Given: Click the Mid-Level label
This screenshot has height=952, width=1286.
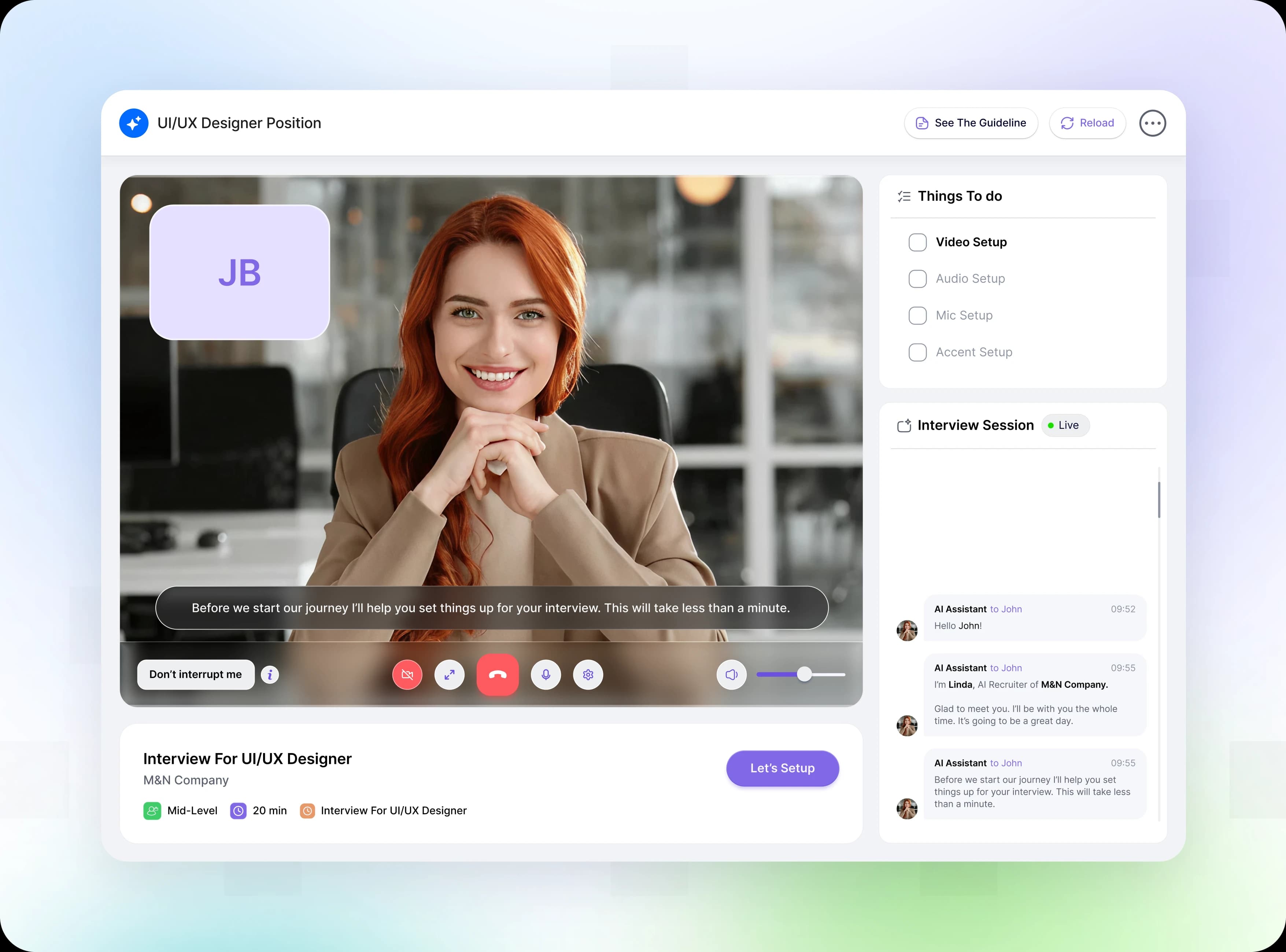Looking at the screenshot, I should point(192,811).
